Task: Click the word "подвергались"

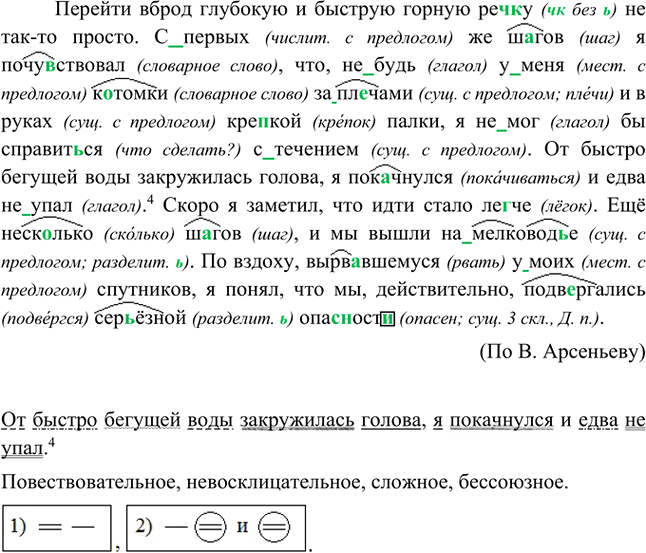Action: coord(585,290)
